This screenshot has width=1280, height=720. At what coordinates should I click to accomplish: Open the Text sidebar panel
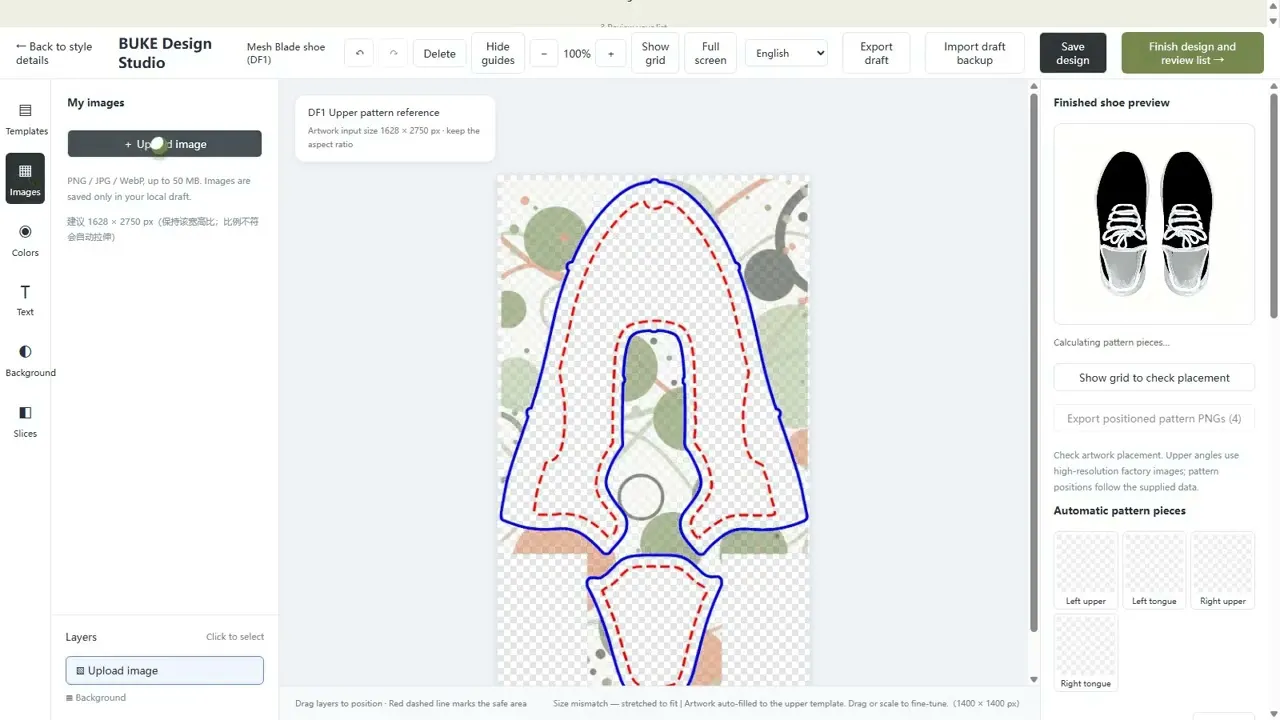(25, 300)
